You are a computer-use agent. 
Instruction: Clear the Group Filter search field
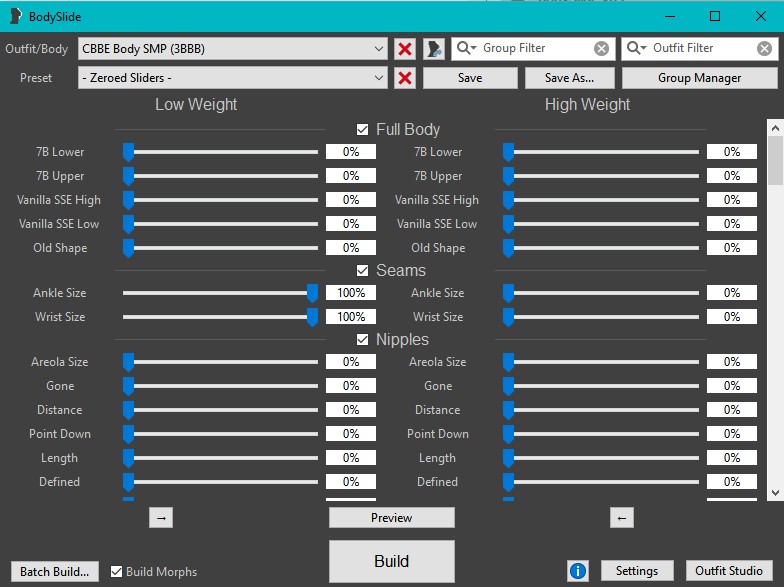tap(602, 48)
